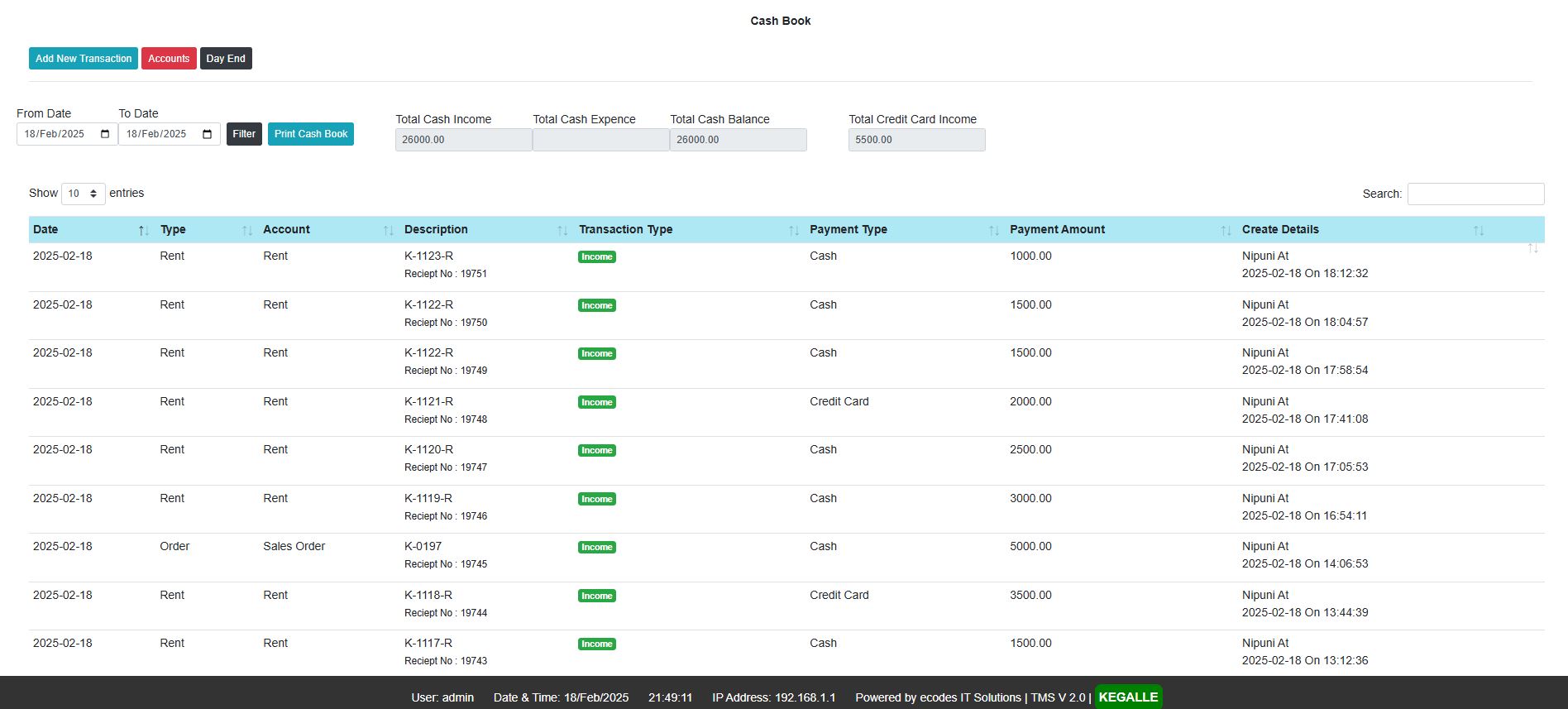Viewport: 1568px width, 709px height.
Task: Click the From Date input field
Action: tap(67, 134)
